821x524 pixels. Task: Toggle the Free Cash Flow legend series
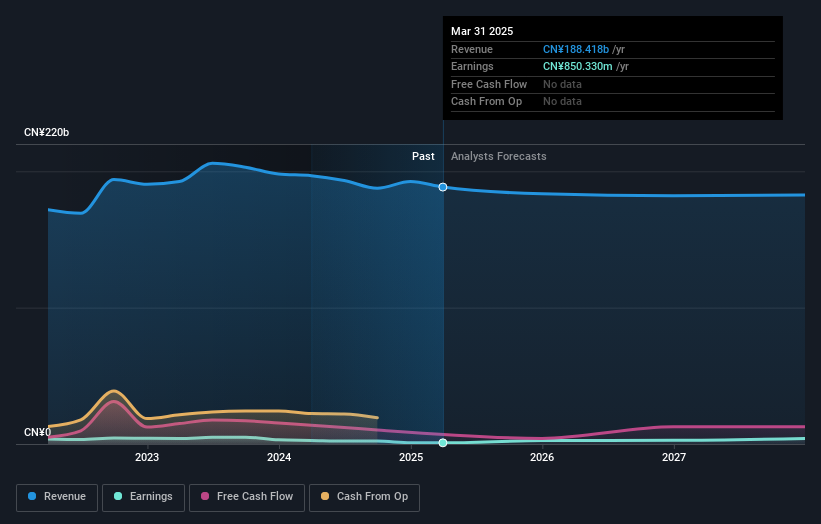pos(247,497)
